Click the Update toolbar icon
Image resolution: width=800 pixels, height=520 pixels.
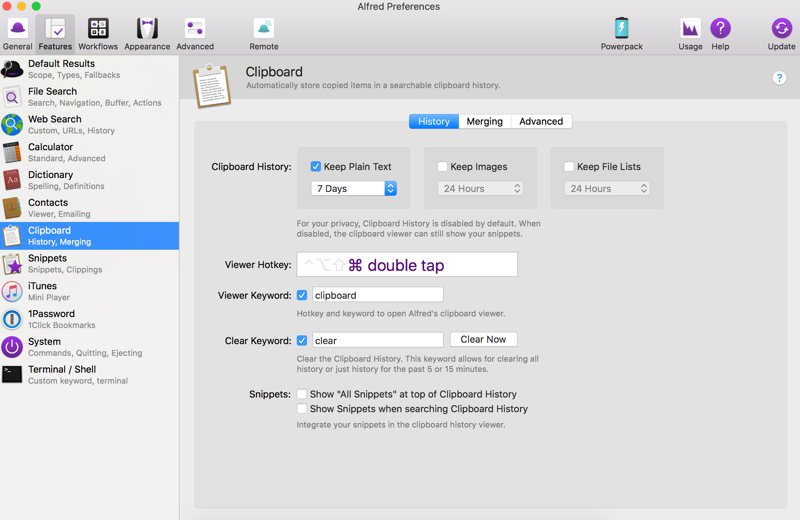pos(782,28)
